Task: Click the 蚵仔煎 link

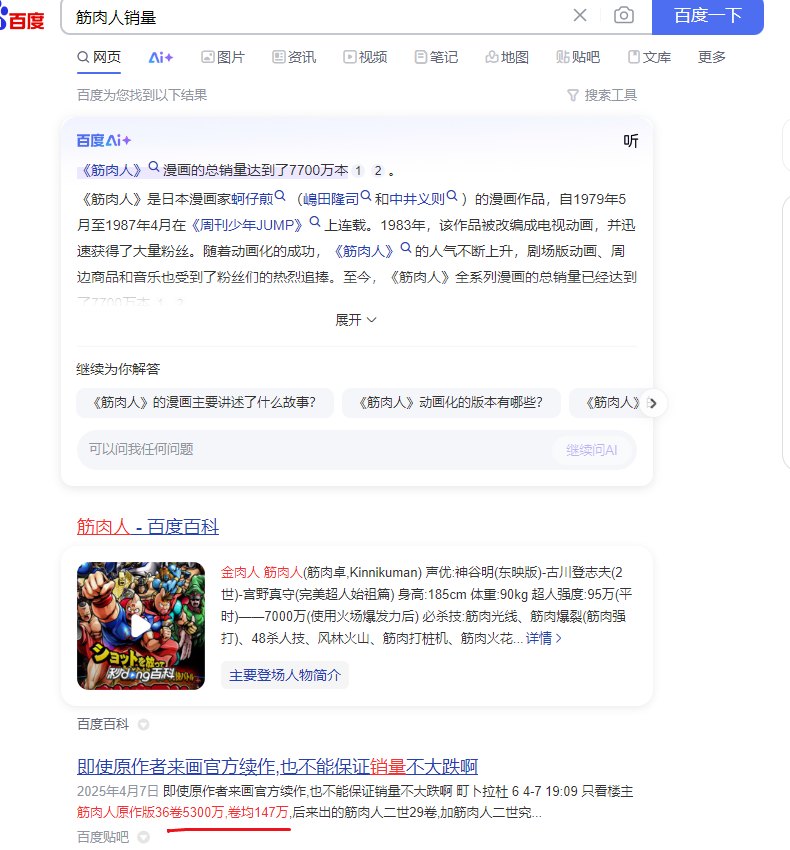Action: [x=252, y=199]
